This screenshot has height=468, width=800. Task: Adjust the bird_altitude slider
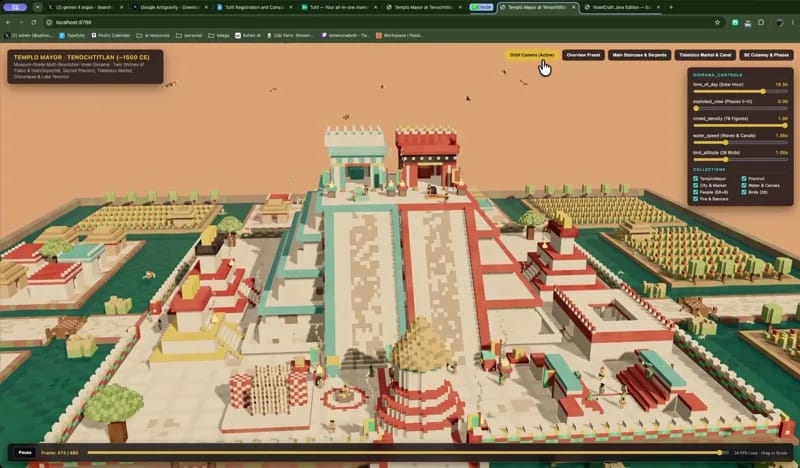tap(740, 160)
